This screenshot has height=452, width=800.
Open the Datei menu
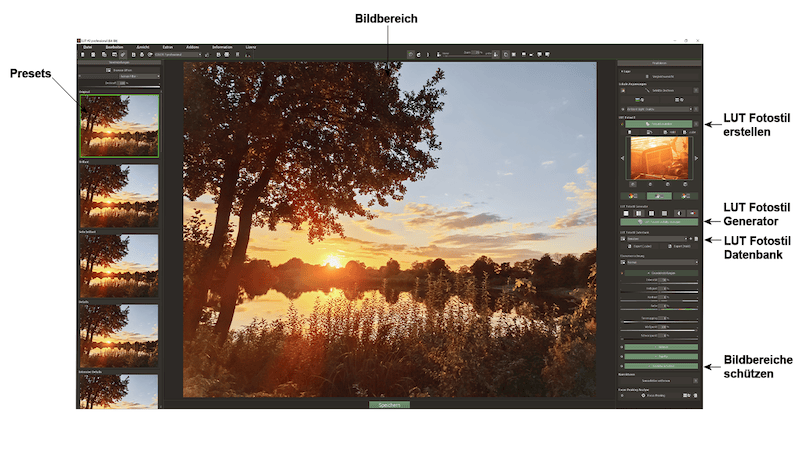[88, 46]
